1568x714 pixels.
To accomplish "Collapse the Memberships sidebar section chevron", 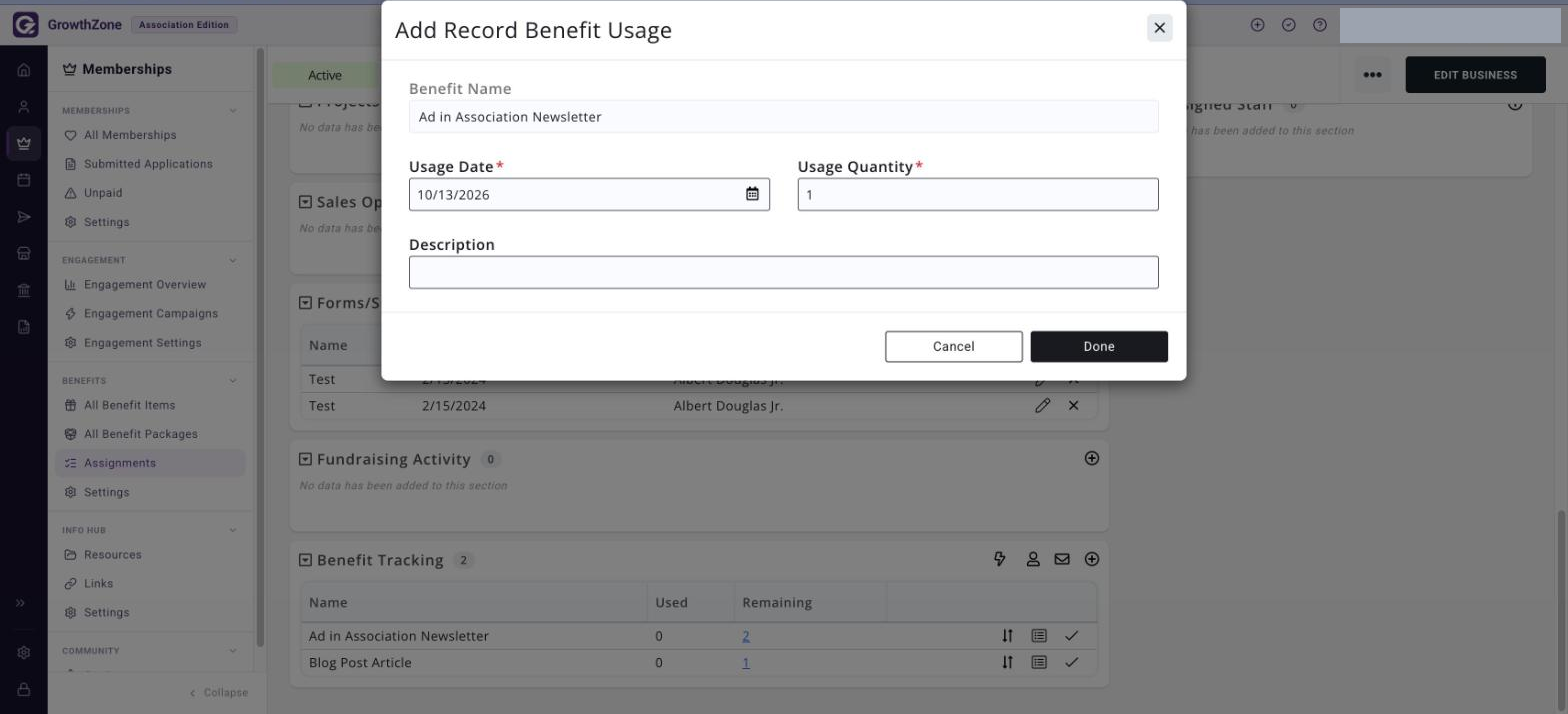I will pos(233,111).
